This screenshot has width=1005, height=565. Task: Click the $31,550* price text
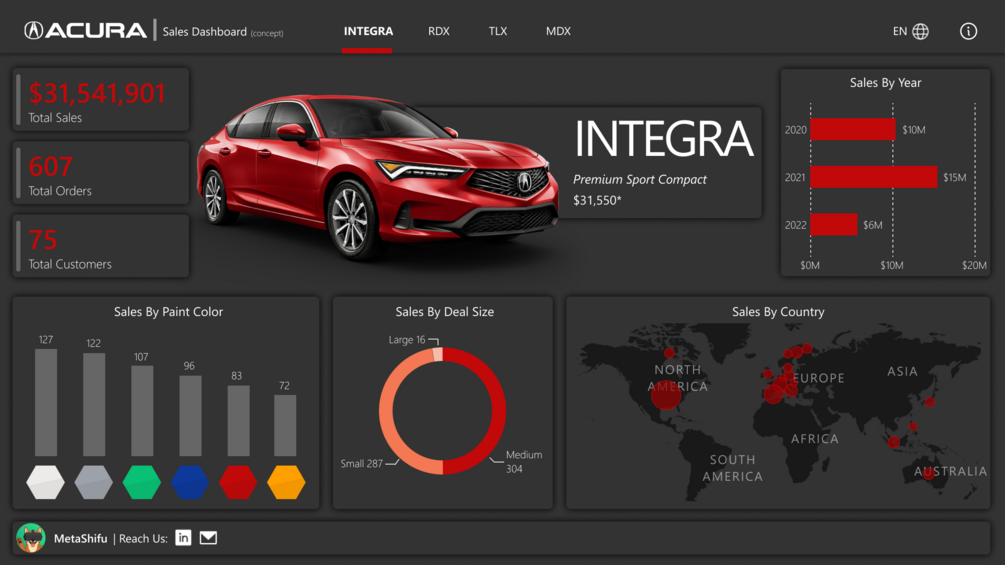click(x=597, y=201)
